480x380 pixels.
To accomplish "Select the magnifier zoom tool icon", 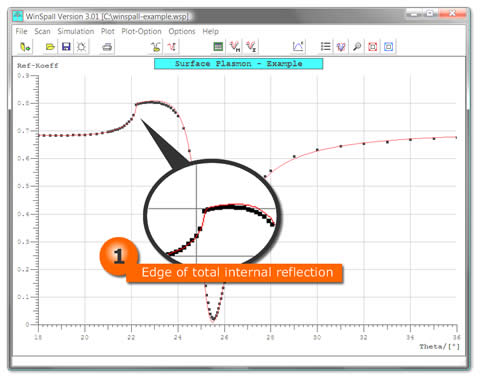I will [357, 47].
